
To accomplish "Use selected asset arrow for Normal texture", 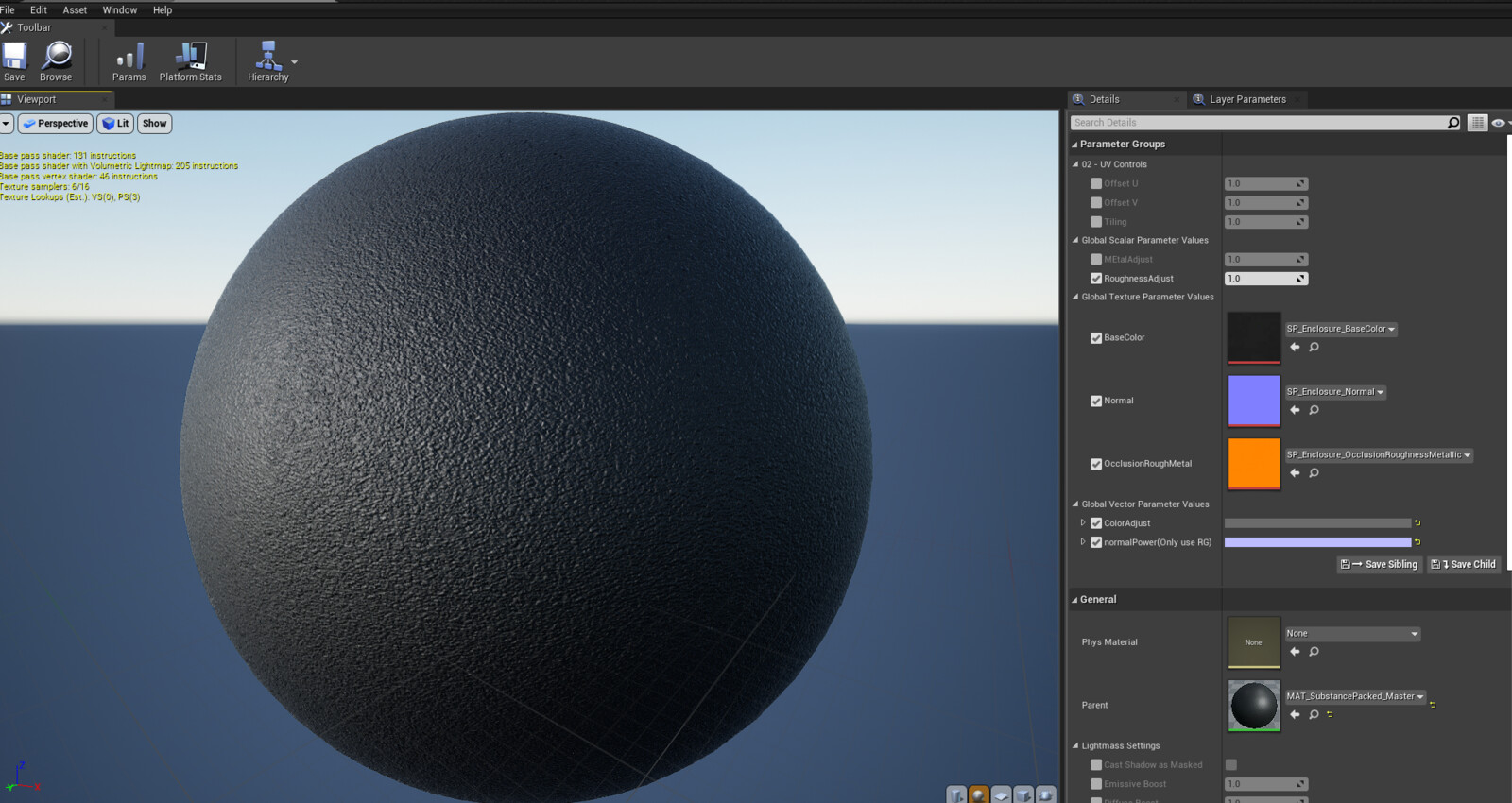I will click(1295, 410).
